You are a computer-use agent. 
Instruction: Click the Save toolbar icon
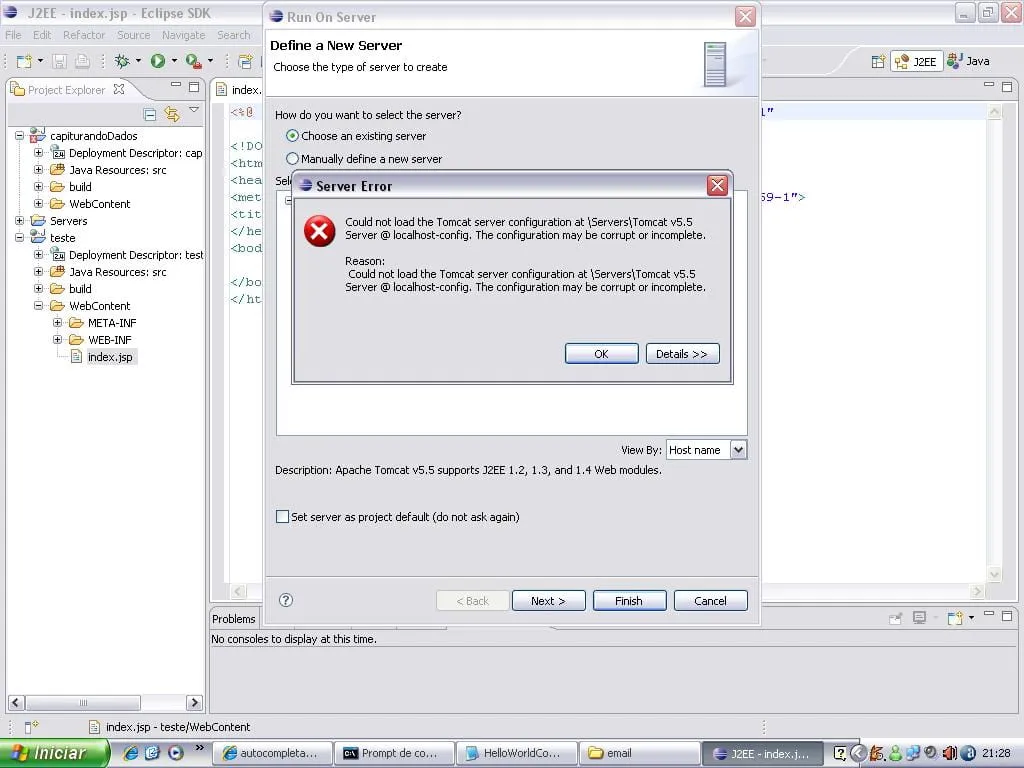pos(59,61)
